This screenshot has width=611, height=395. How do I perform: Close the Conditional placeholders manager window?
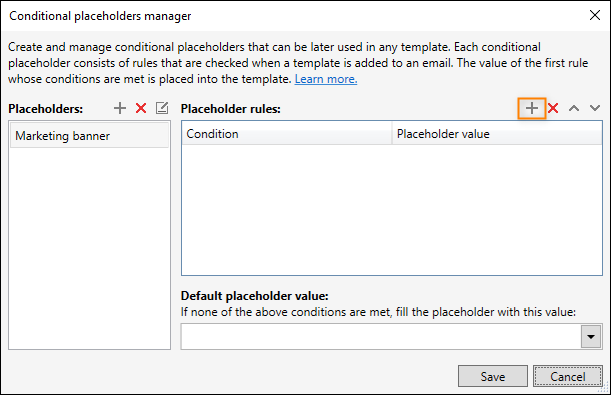[595, 16]
